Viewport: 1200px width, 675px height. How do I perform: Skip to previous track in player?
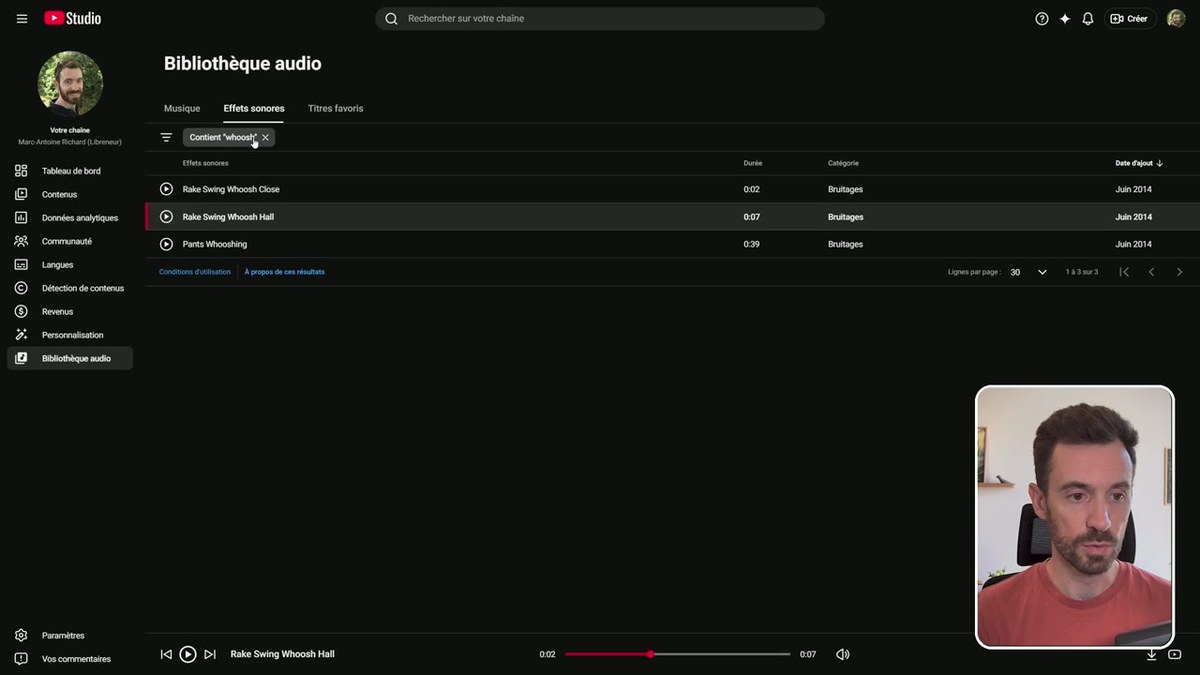(x=166, y=654)
